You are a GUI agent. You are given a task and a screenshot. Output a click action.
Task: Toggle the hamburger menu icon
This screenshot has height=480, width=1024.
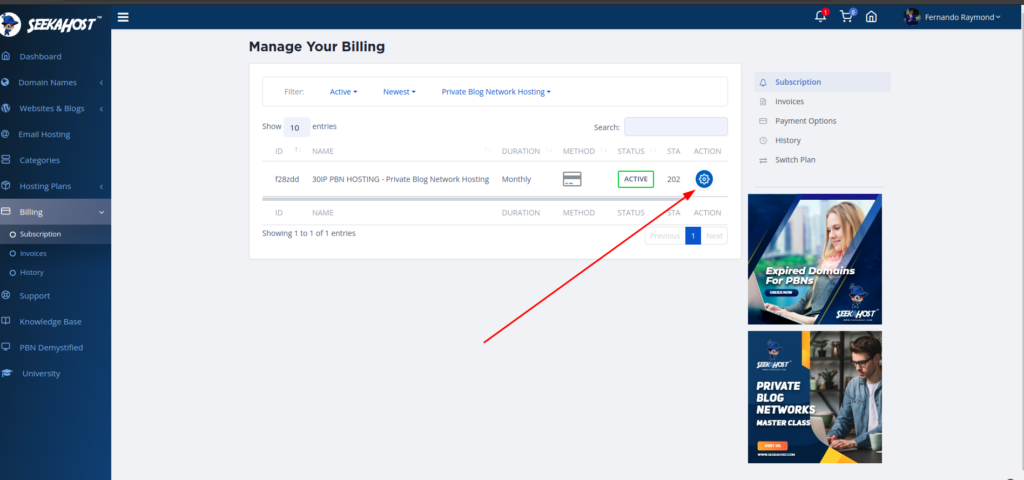123,16
